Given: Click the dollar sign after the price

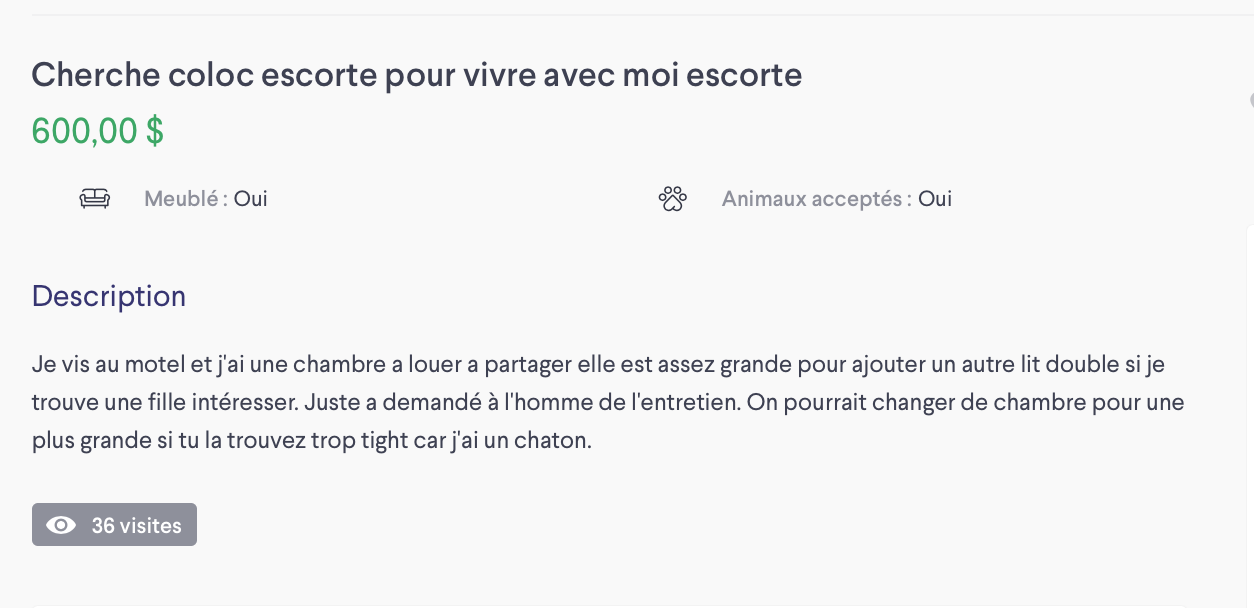Looking at the screenshot, I should [x=155, y=131].
